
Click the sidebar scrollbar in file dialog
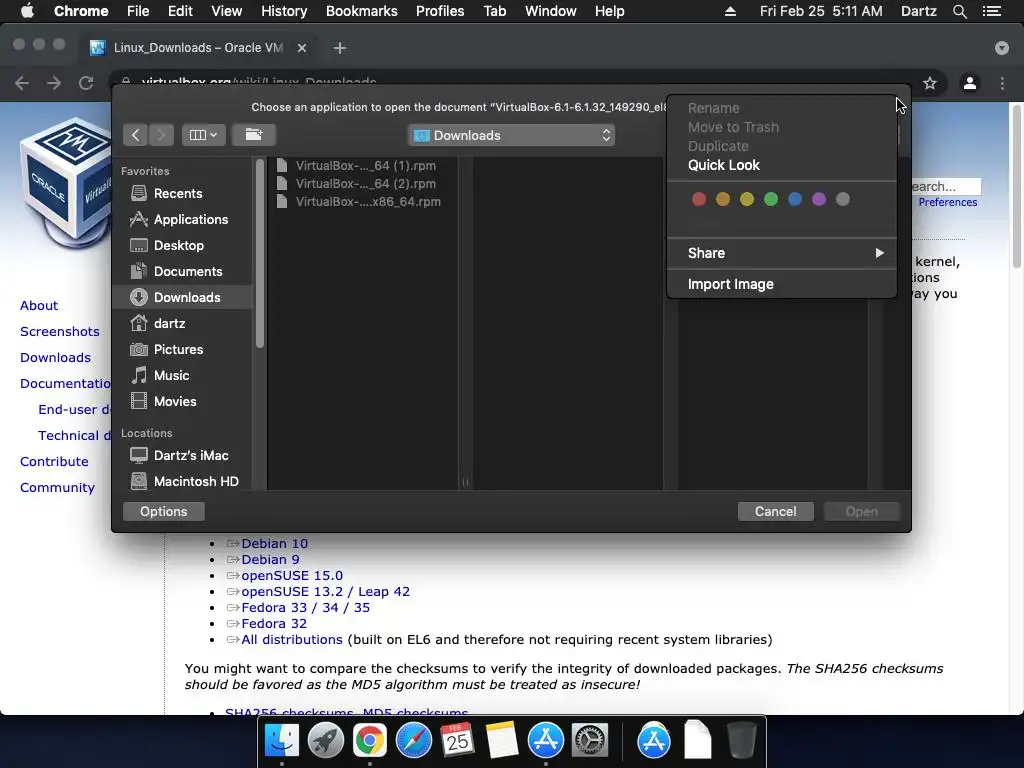click(260, 253)
